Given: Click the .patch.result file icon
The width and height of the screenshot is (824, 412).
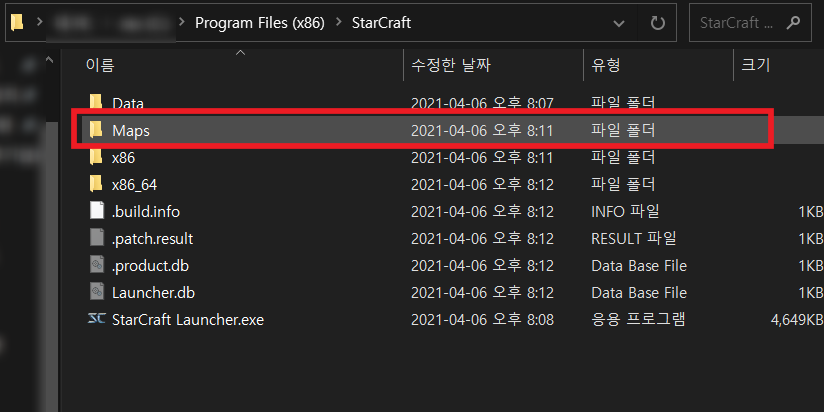Looking at the screenshot, I should pyautogui.click(x=97, y=239).
